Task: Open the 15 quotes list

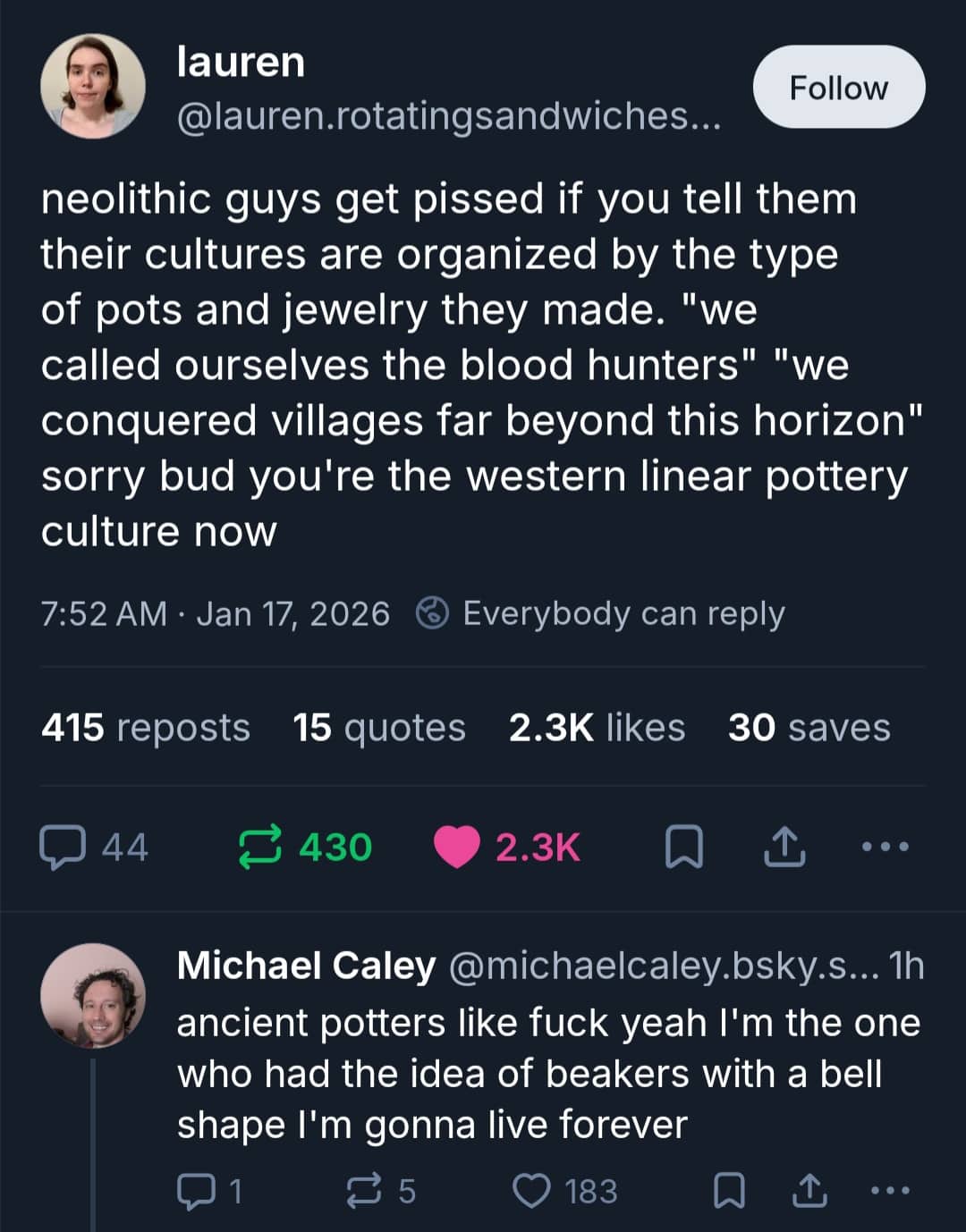Action: point(379,728)
